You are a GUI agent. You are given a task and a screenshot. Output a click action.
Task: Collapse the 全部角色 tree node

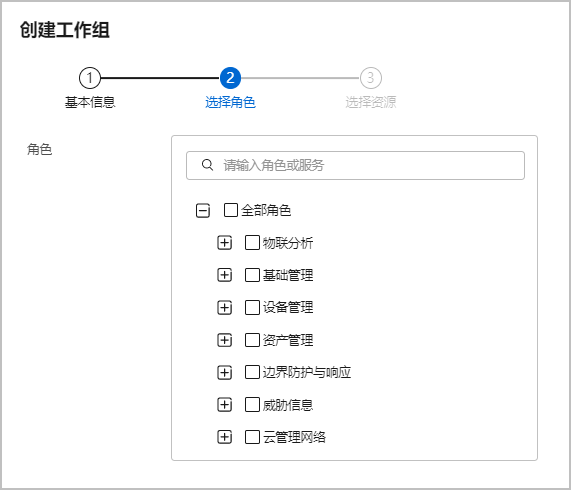pos(203,210)
